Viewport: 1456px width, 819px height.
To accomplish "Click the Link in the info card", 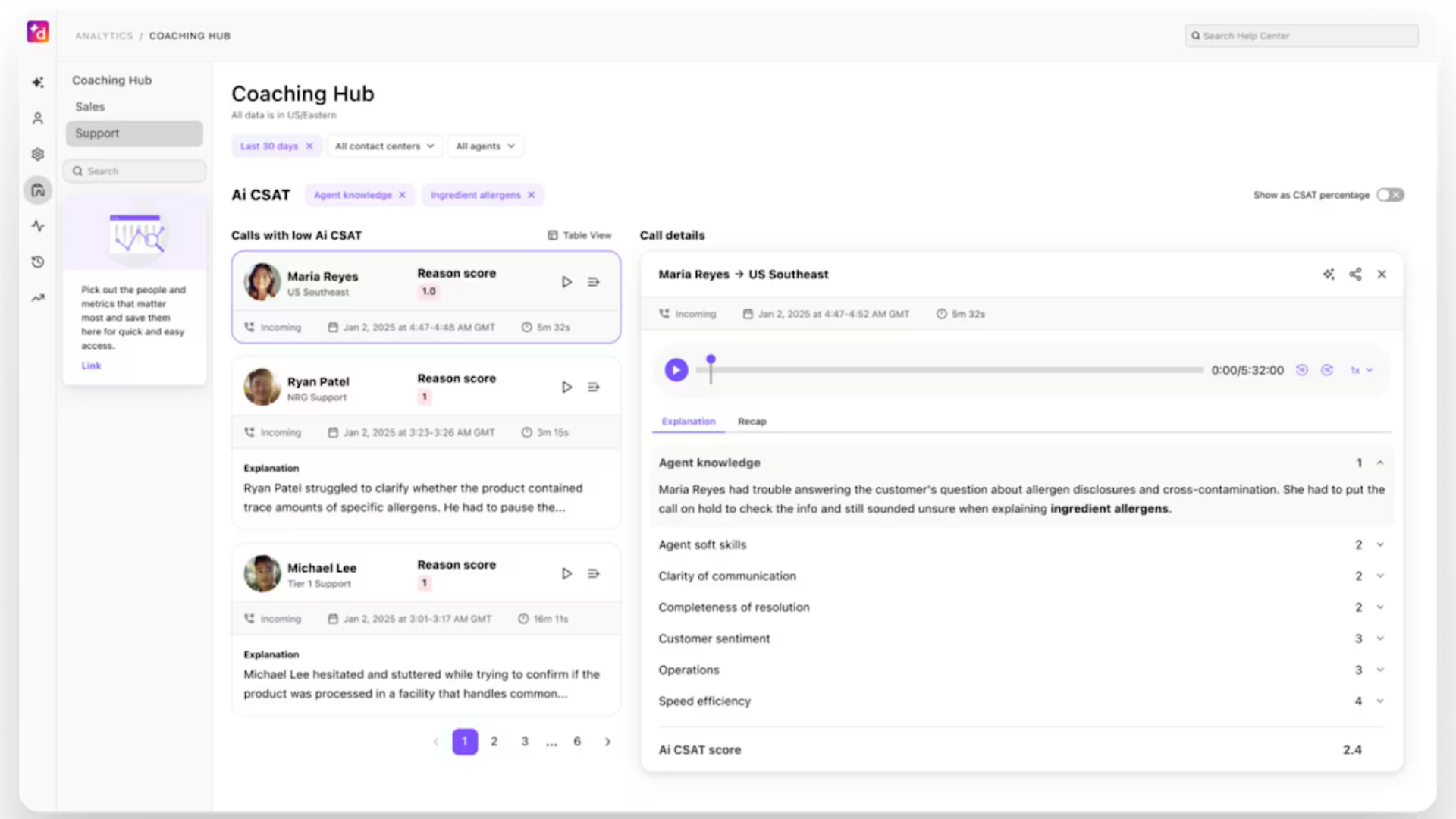I will [x=91, y=366].
